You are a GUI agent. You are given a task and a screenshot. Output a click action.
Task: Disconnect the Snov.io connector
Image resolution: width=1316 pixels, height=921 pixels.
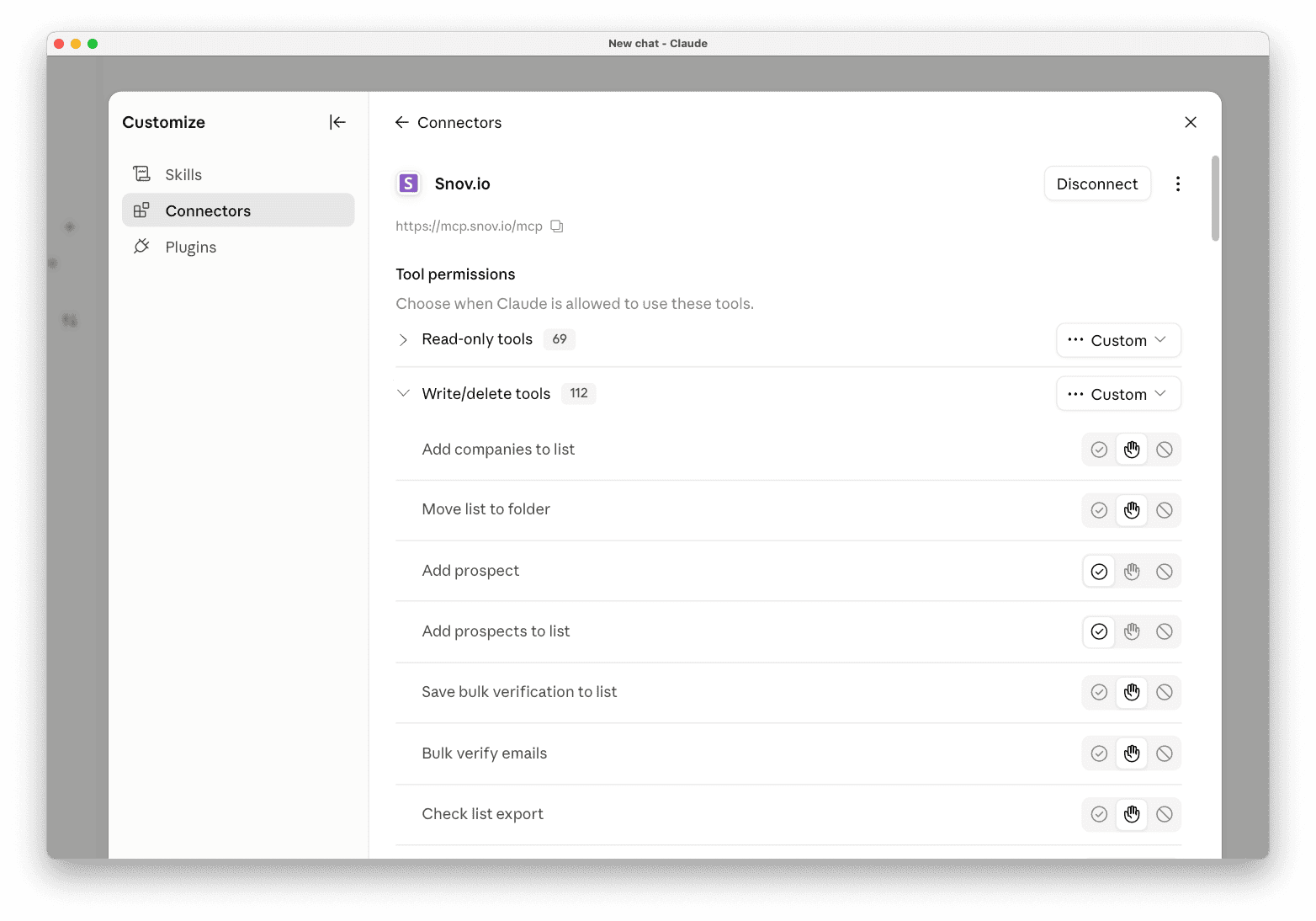click(1096, 184)
